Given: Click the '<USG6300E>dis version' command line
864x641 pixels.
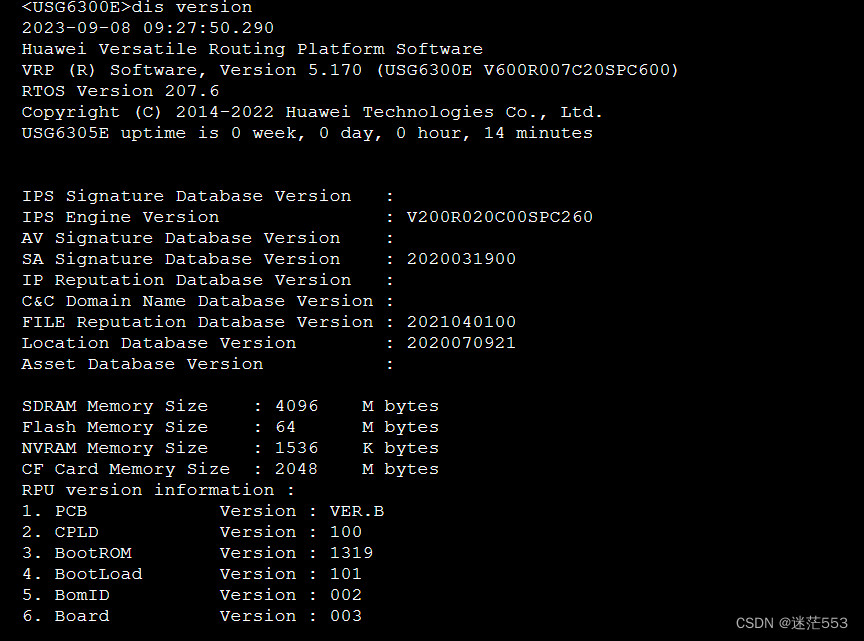Looking at the screenshot, I should pyautogui.click(x=137, y=7).
